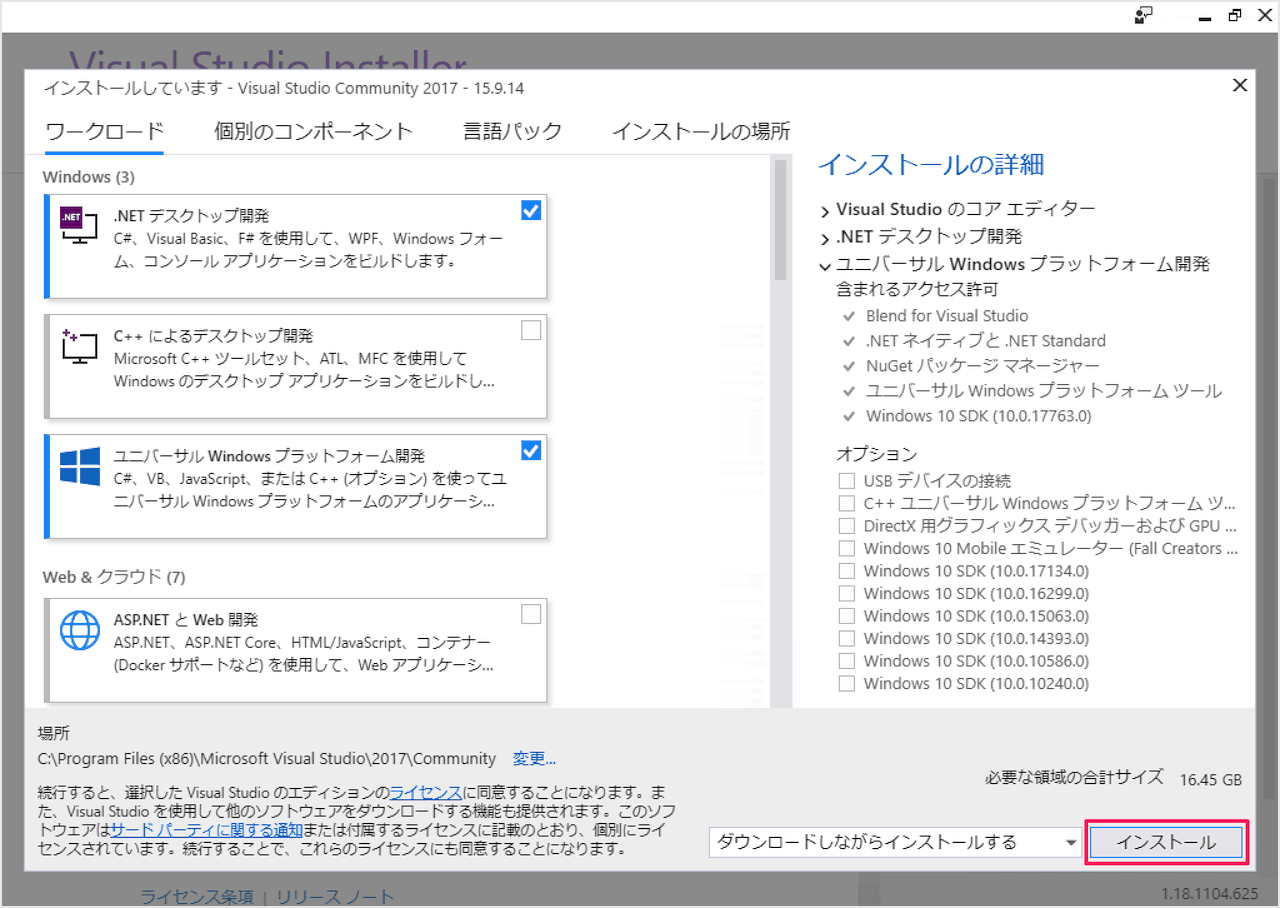Expand .NET デスクトップ開発 in install details

pos(825,239)
